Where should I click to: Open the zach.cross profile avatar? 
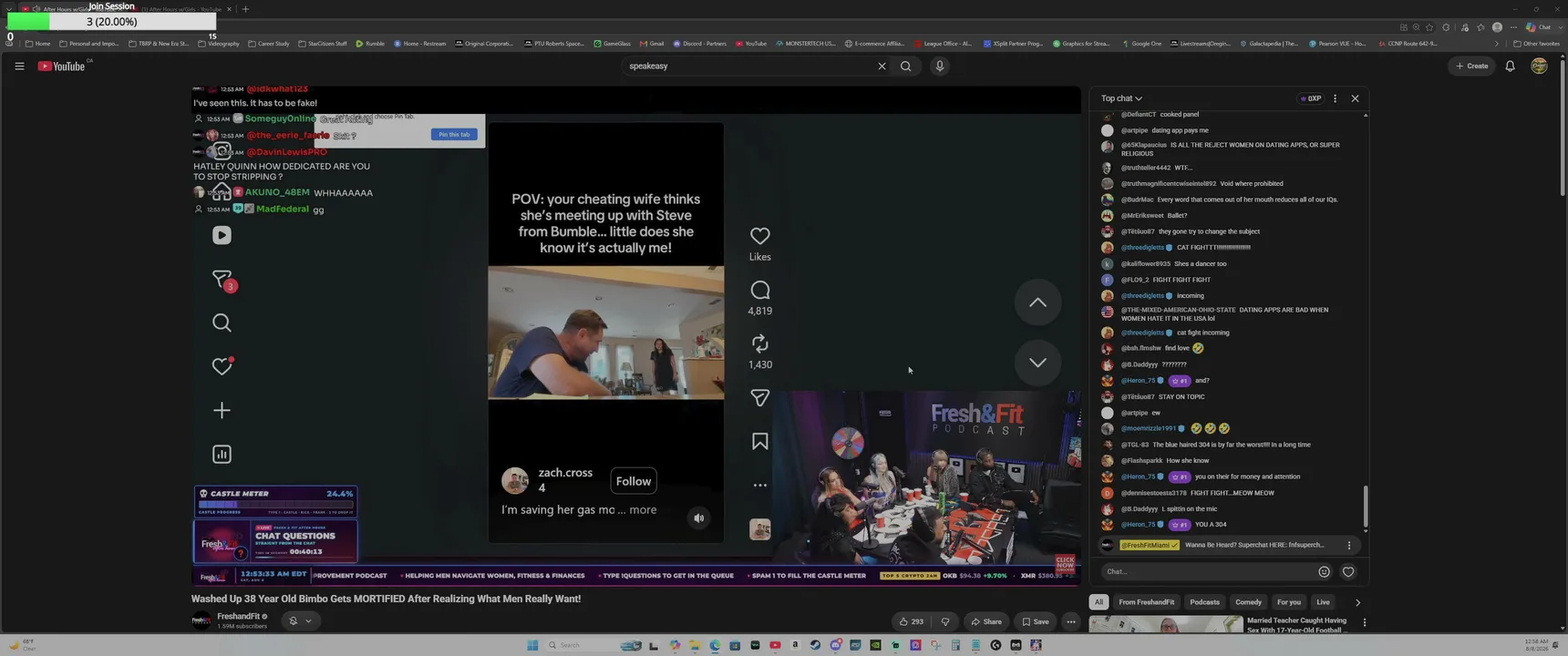(x=515, y=480)
